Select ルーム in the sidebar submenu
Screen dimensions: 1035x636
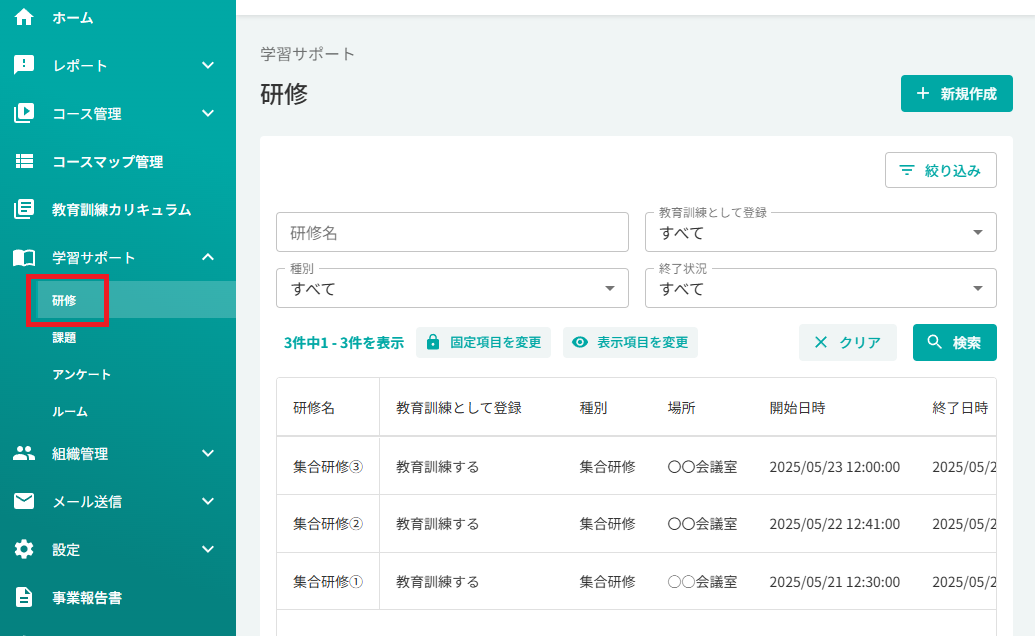tap(70, 411)
